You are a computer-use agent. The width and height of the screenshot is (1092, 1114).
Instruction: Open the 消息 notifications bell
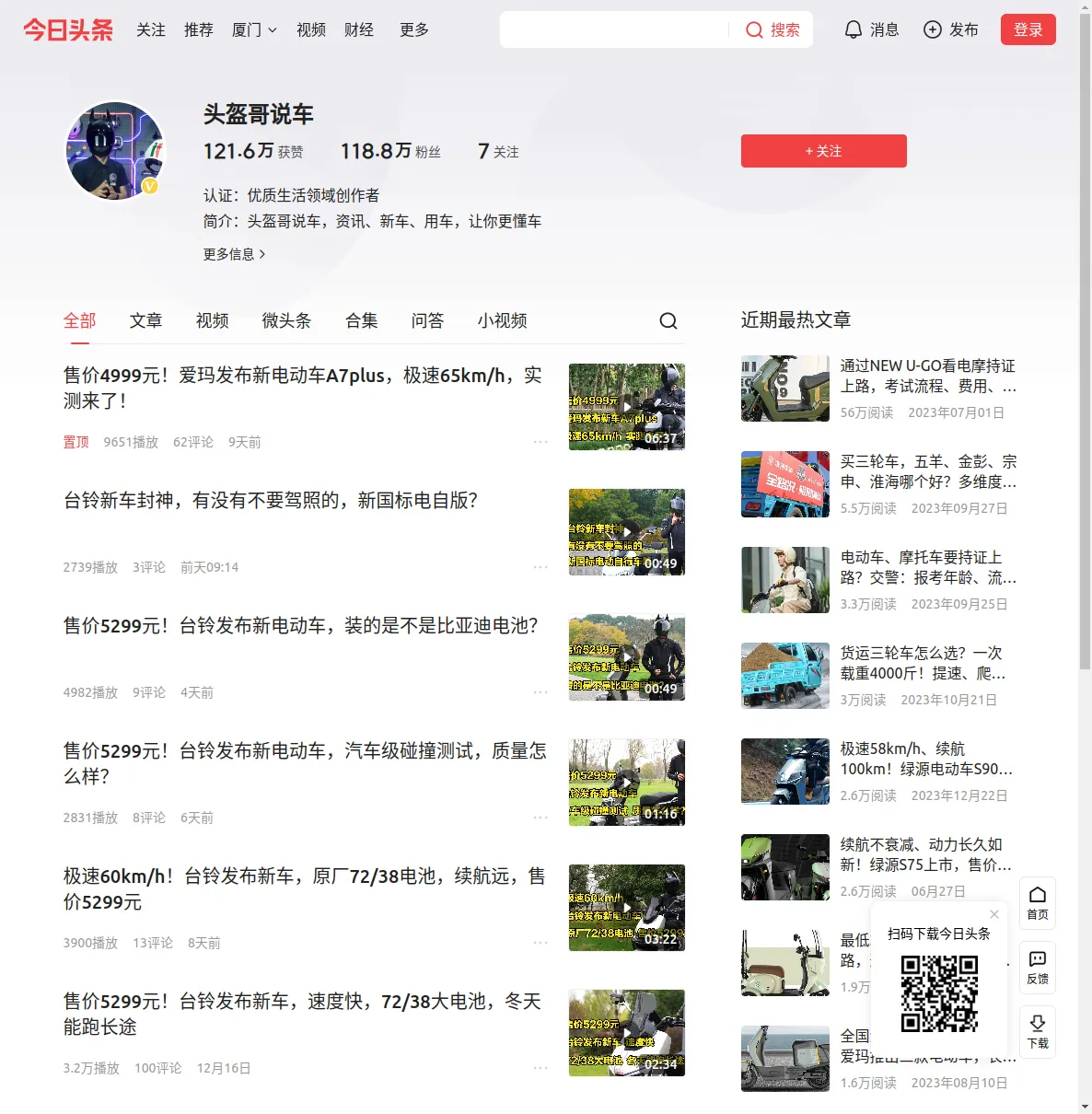coord(854,30)
